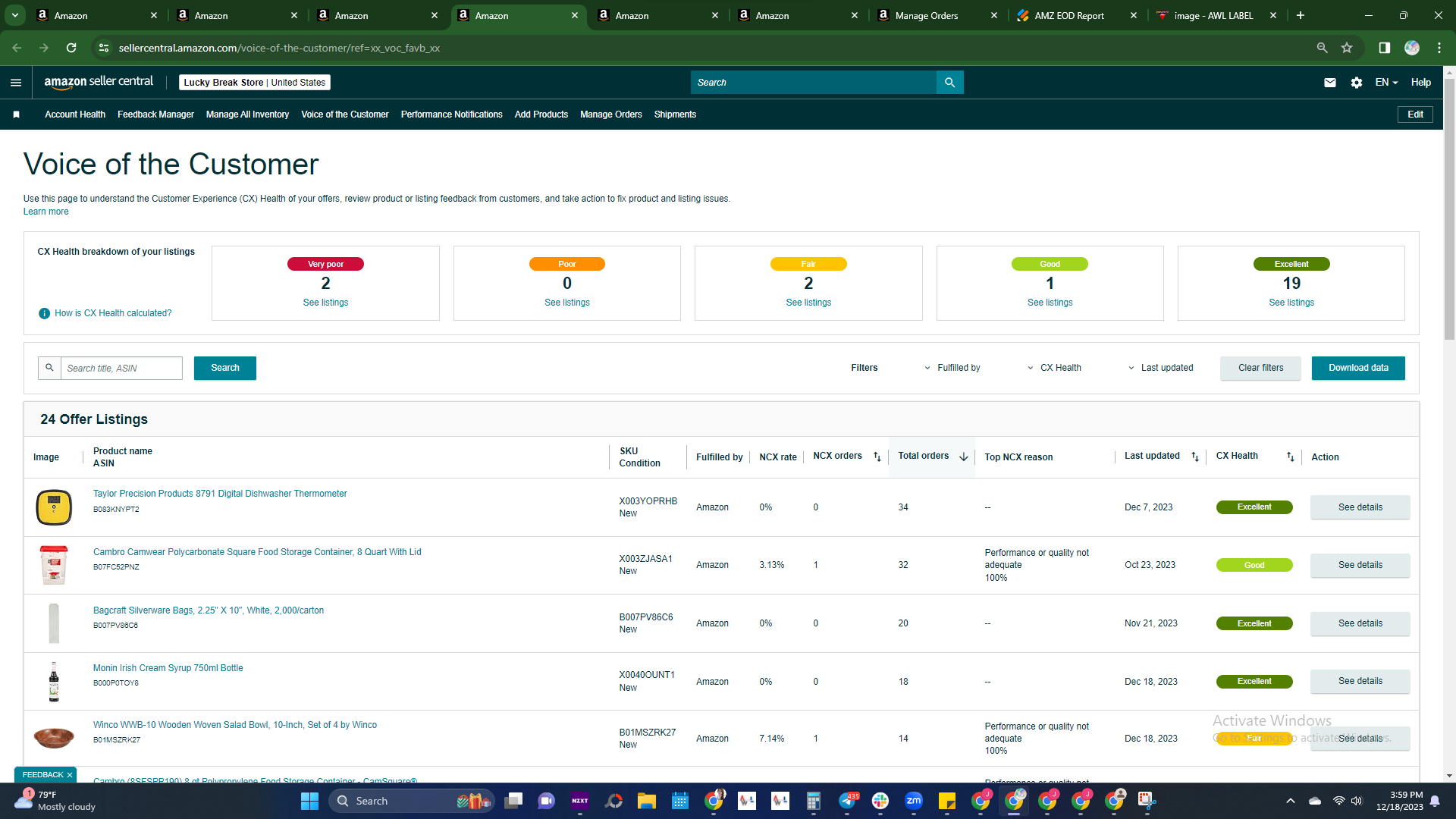Go to Add Products
The image size is (1456, 819).
click(541, 115)
